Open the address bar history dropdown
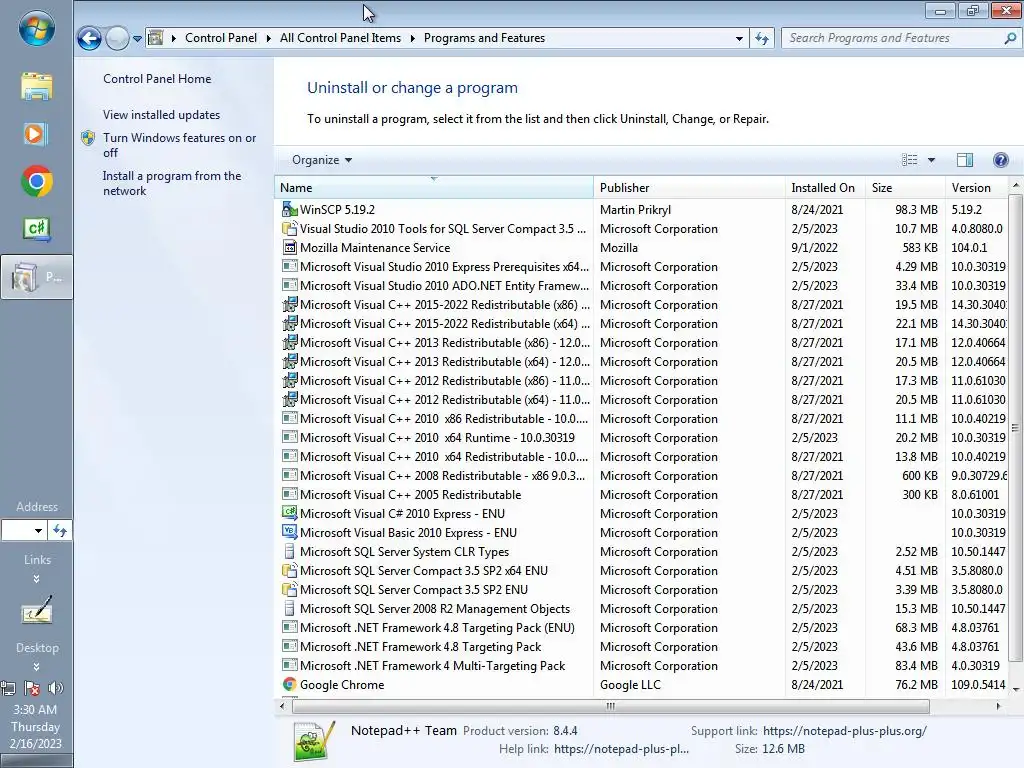The image size is (1024, 768). (x=739, y=39)
